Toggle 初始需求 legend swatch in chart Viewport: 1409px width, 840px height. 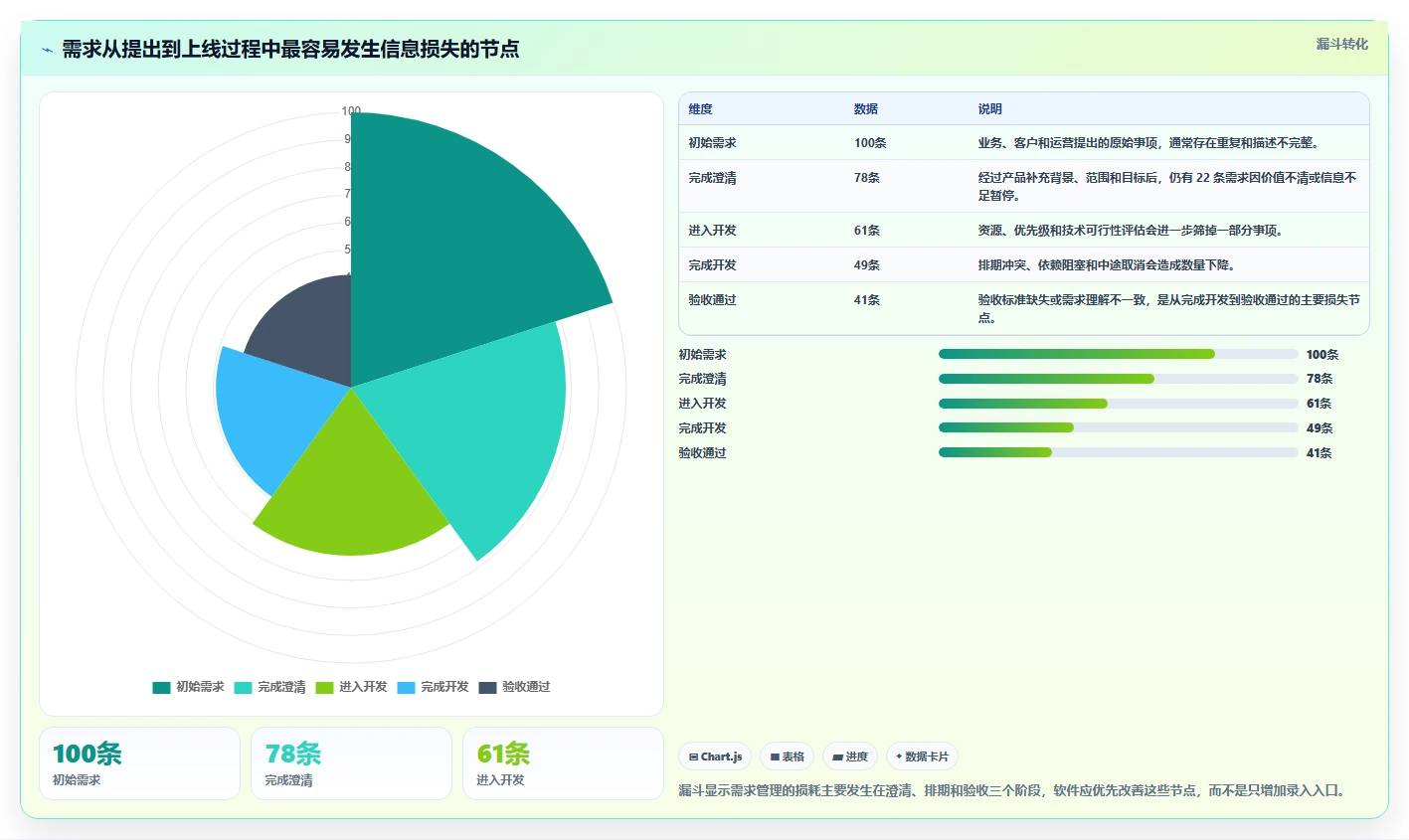coord(161,688)
